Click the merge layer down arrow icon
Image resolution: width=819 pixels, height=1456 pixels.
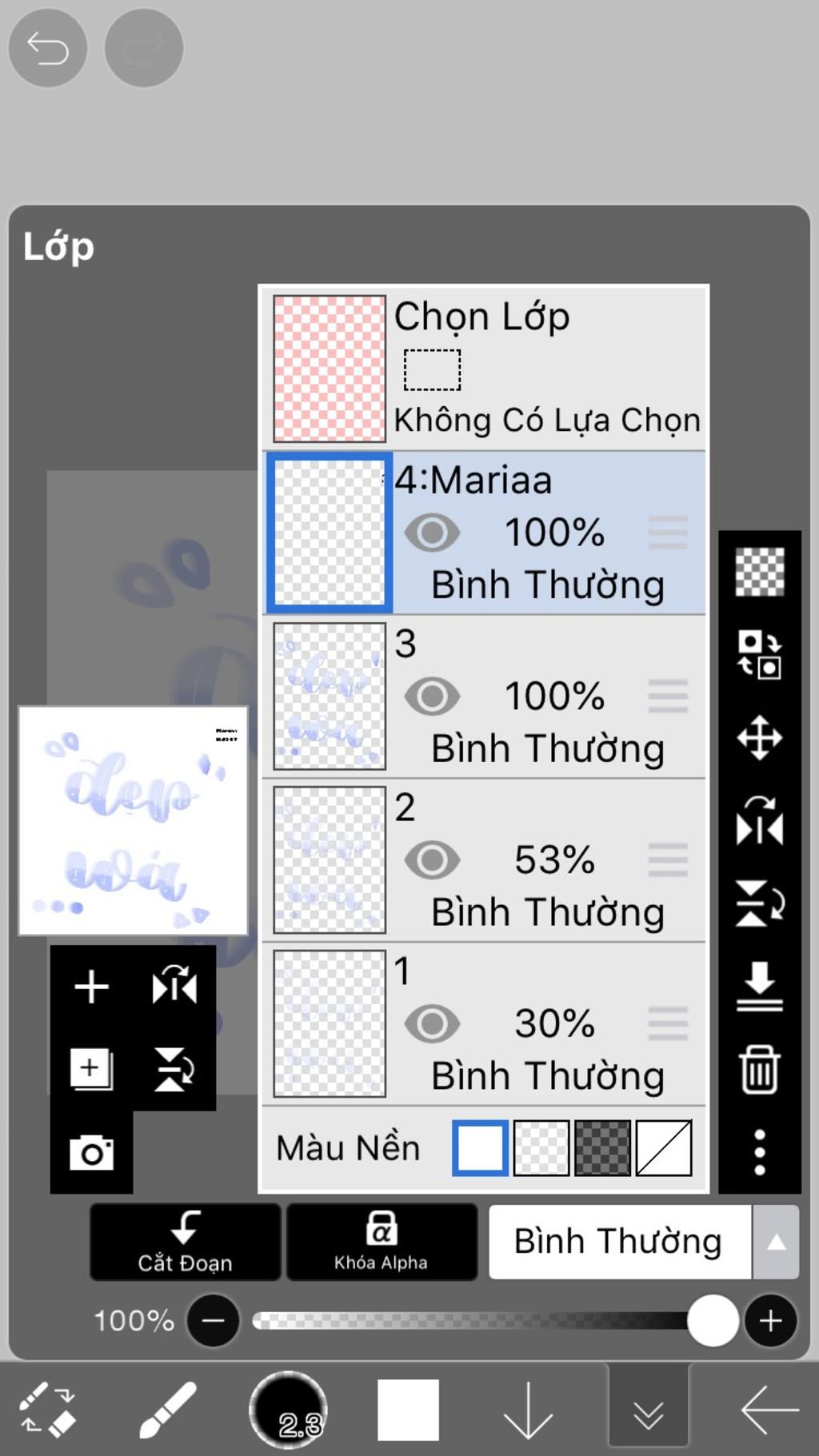tap(759, 986)
